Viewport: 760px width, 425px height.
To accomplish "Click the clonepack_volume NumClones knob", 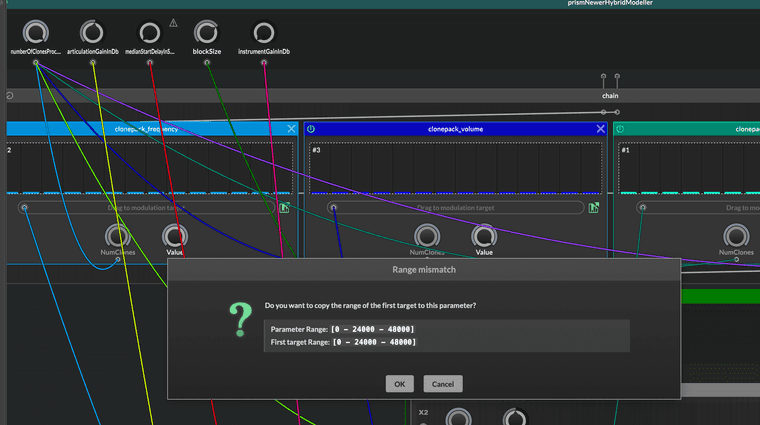I will coord(427,236).
